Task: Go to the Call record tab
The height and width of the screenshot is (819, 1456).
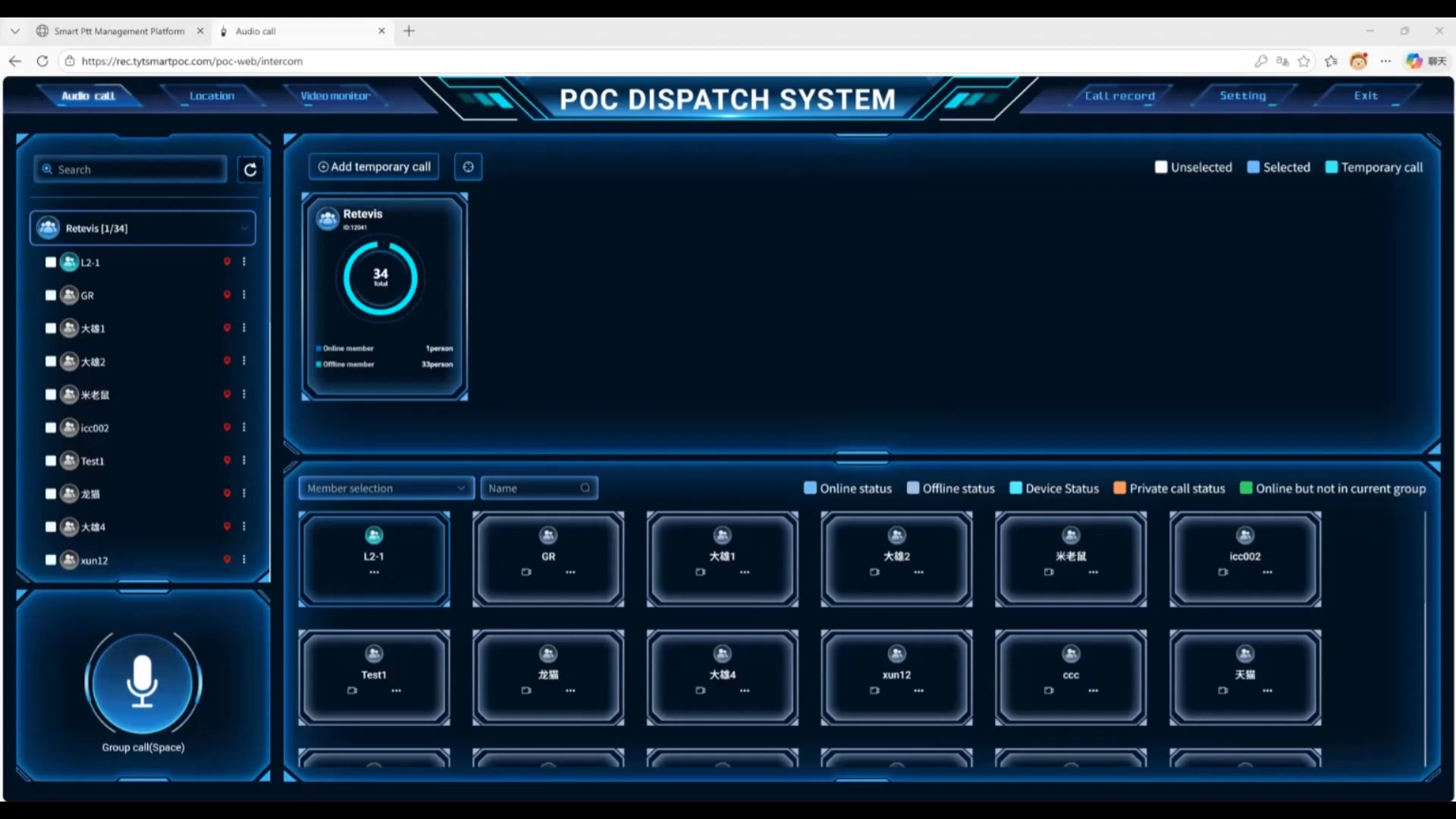Action: 1119,96
